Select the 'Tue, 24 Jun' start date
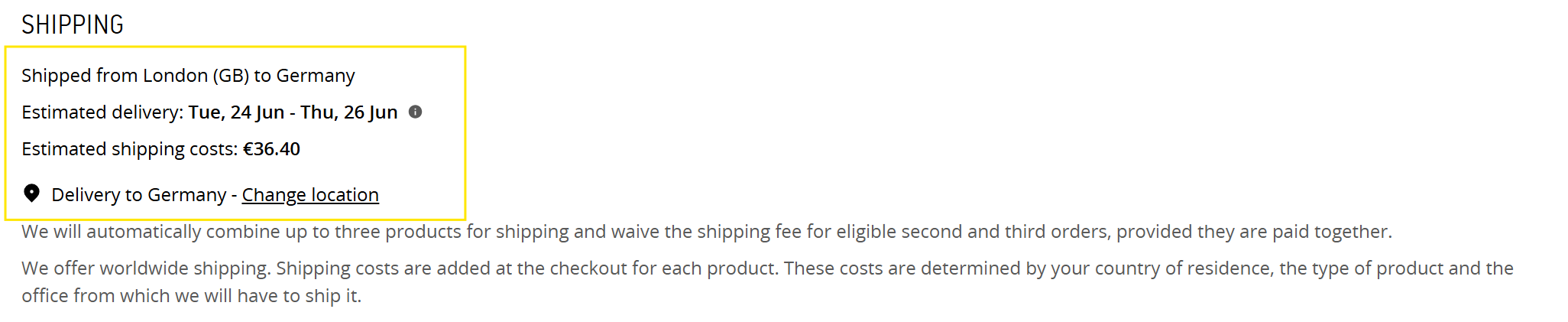The image size is (1568, 322). click(236, 112)
